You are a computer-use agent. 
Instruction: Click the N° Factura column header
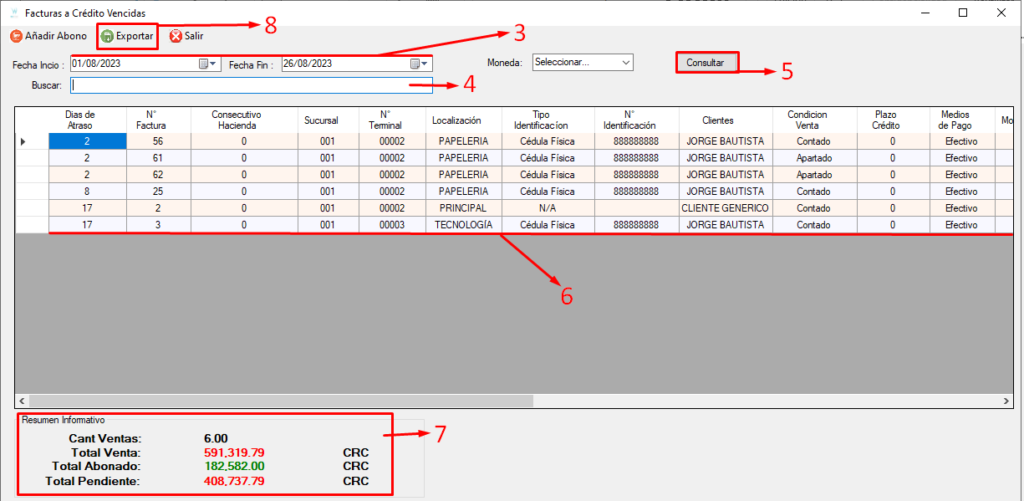158,120
